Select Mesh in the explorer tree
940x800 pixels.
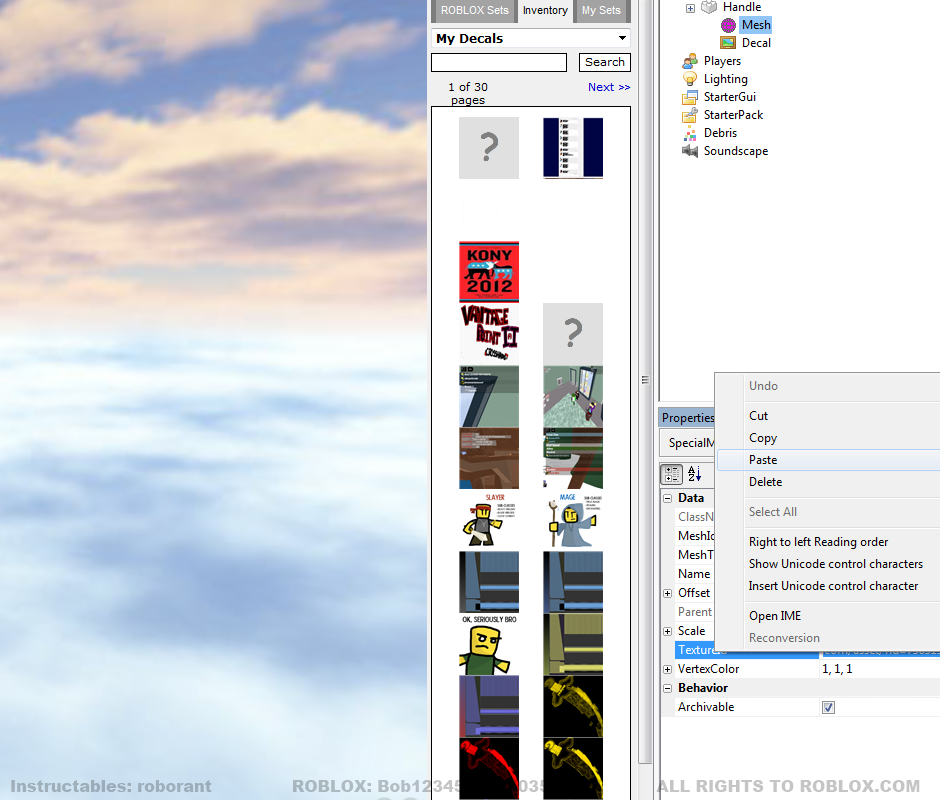pos(755,25)
